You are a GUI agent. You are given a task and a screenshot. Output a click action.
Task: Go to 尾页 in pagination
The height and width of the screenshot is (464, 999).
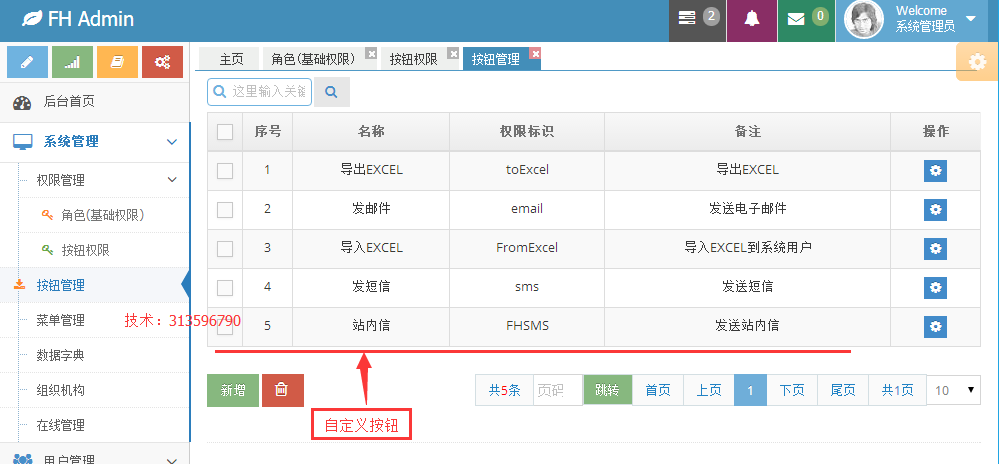tap(843, 390)
